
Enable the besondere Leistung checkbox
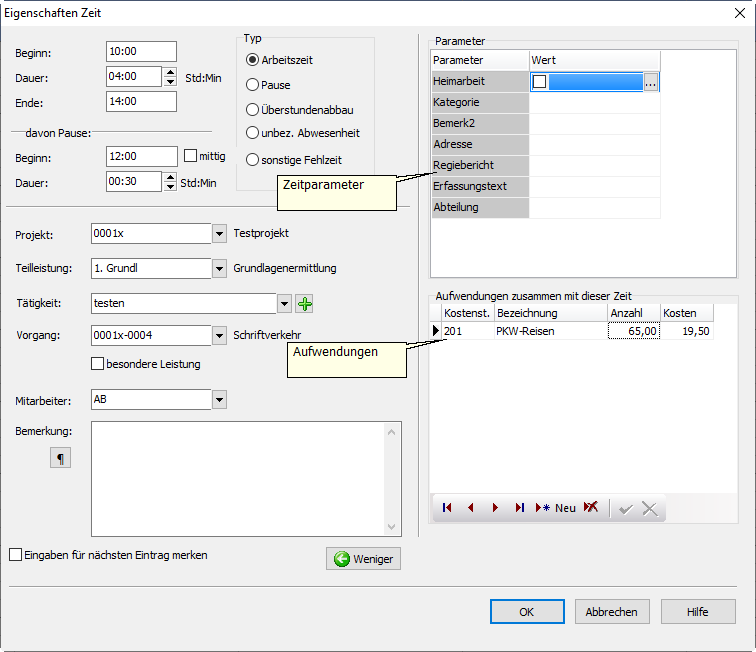(x=98, y=364)
